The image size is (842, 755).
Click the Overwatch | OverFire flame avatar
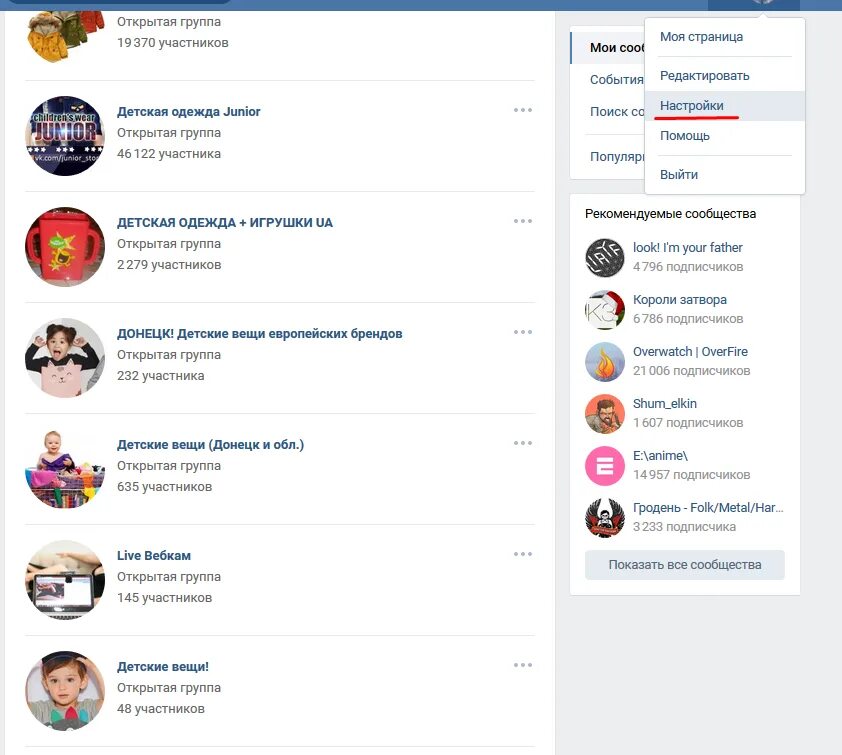coord(605,362)
